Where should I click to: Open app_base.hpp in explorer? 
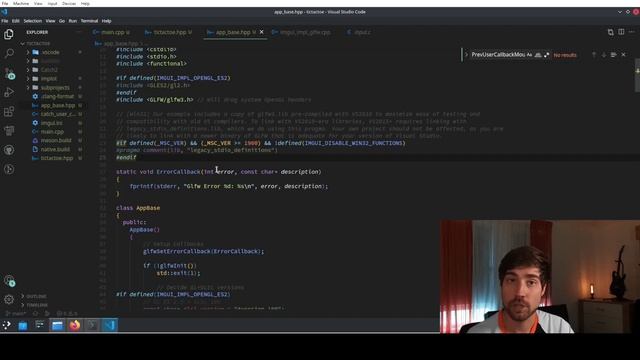pyautogui.click(x=58, y=105)
